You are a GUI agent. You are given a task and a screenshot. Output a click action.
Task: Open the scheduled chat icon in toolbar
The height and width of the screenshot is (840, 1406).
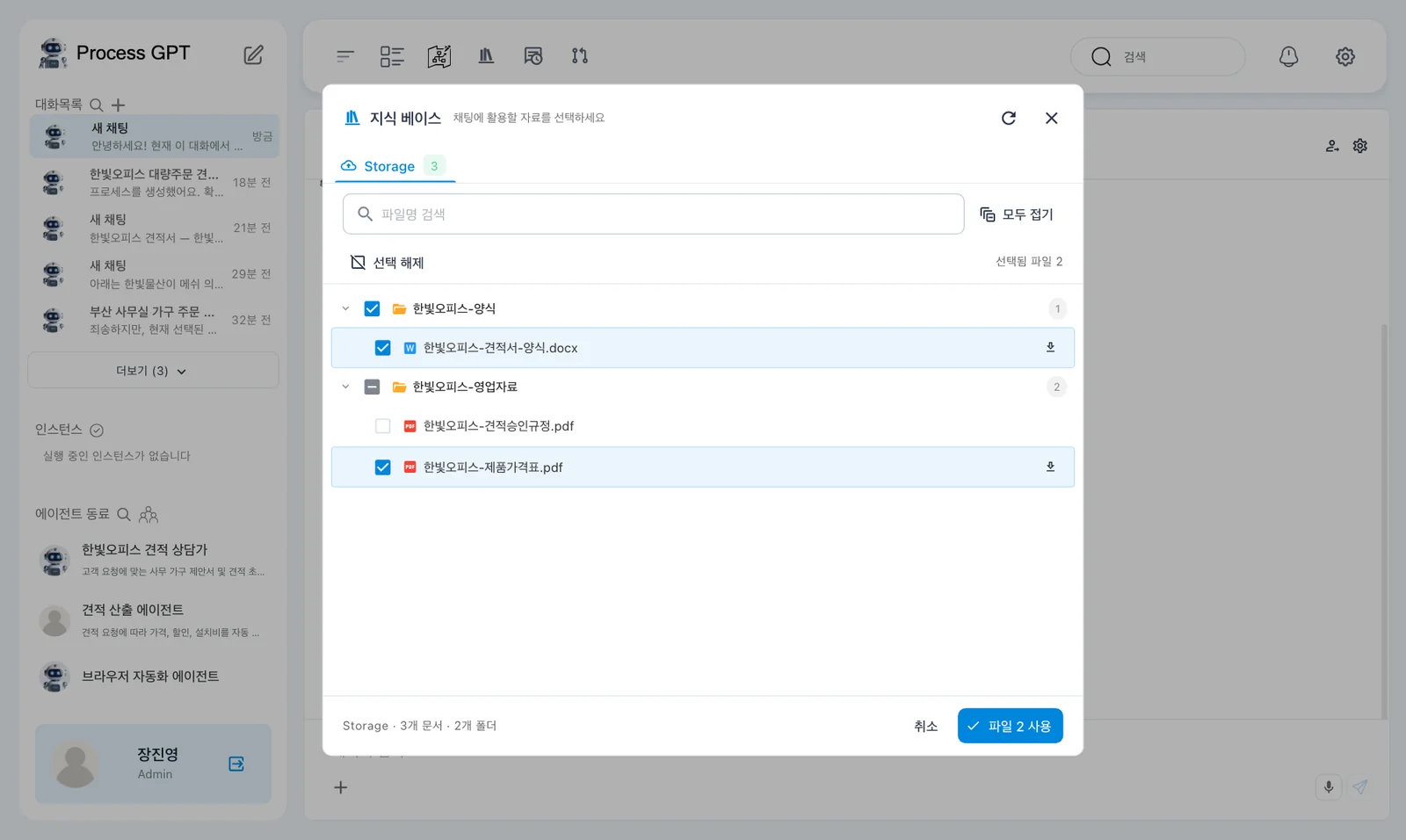click(533, 56)
